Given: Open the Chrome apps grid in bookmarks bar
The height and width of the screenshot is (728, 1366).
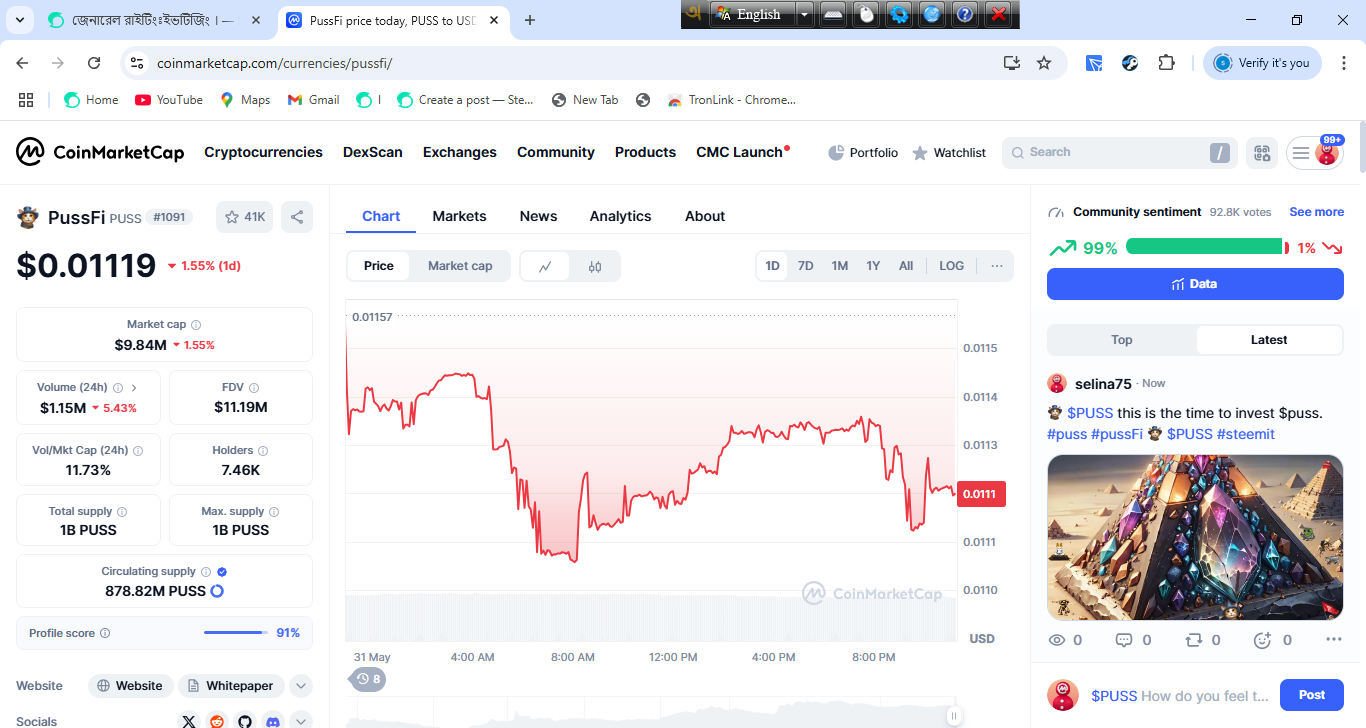Looking at the screenshot, I should [x=26, y=100].
